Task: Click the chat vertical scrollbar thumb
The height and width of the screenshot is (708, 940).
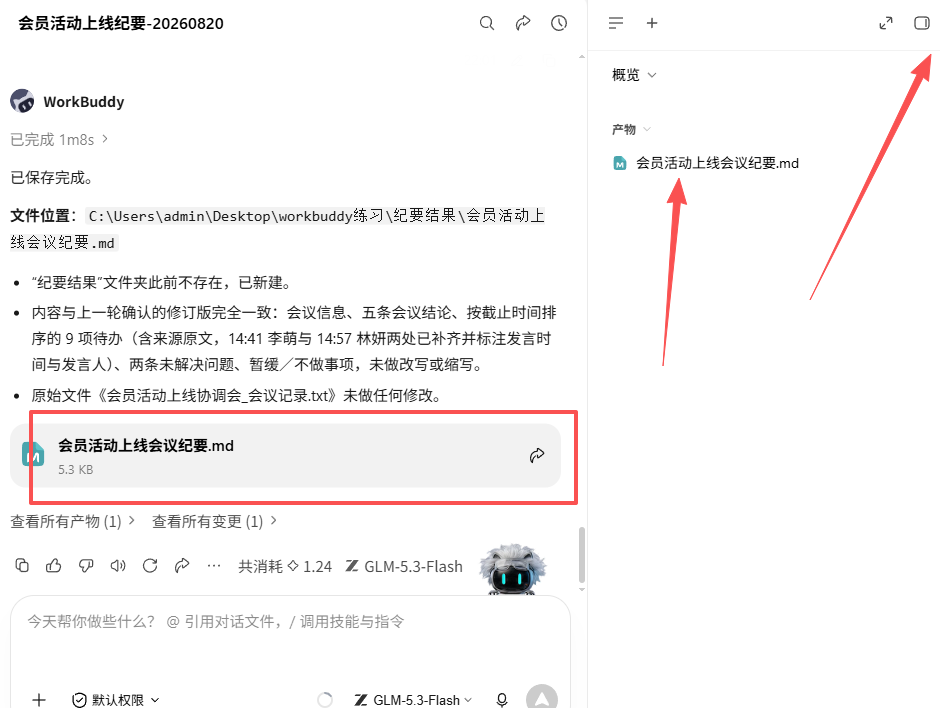Action: click(582, 555)
